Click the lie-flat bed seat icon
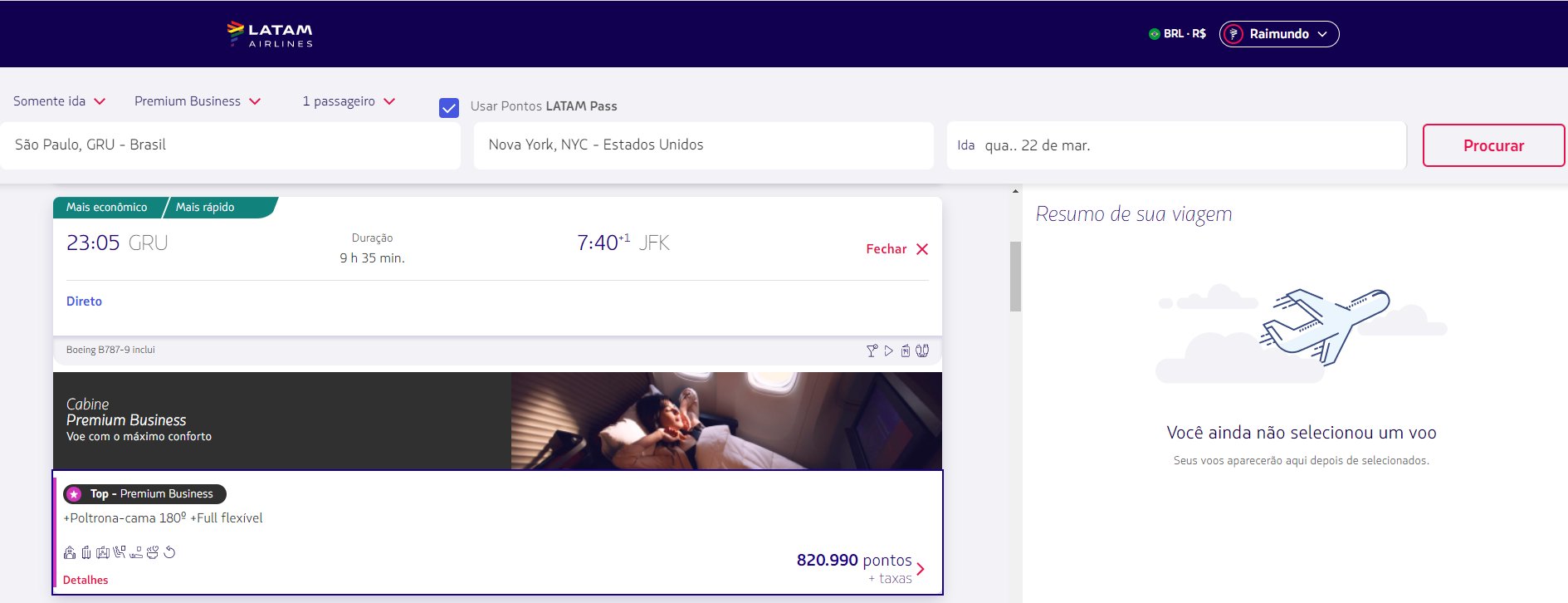This screenshot has width=1568, height=603. 136,552
